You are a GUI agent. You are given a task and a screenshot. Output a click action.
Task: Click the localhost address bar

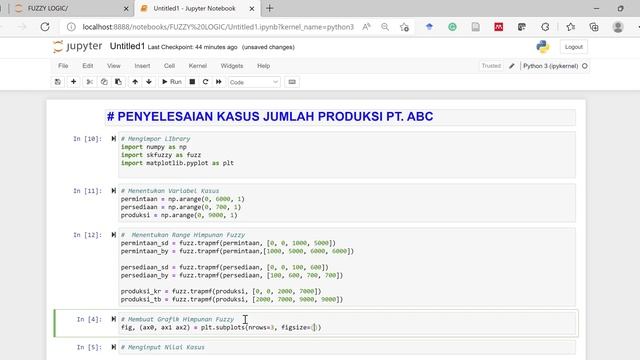pyautogui.click(x=218, y=27)
